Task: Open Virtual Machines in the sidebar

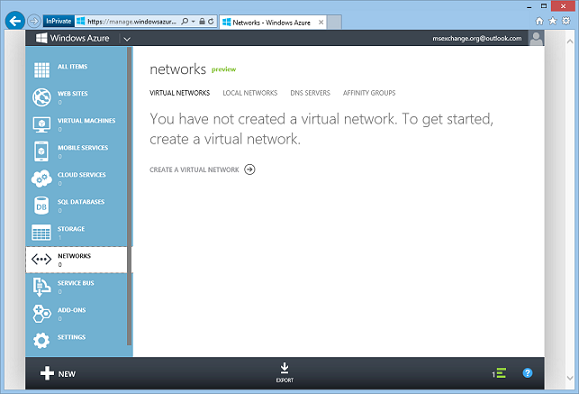Action: tap(76, 124)
